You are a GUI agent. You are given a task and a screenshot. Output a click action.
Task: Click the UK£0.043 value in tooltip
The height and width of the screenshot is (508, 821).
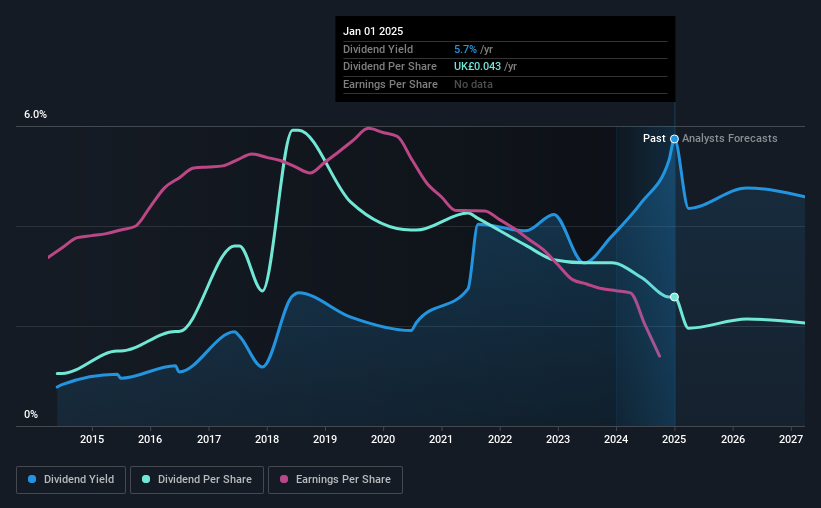pyautogui.click(x=477, y=67)
